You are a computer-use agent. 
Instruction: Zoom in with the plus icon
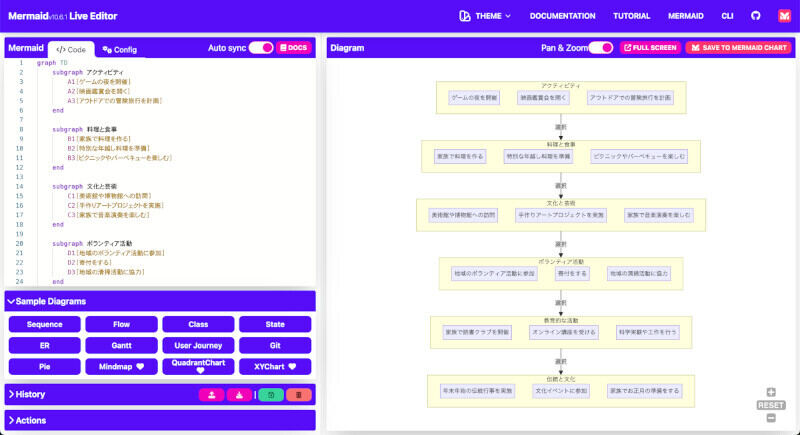(770, 393)
